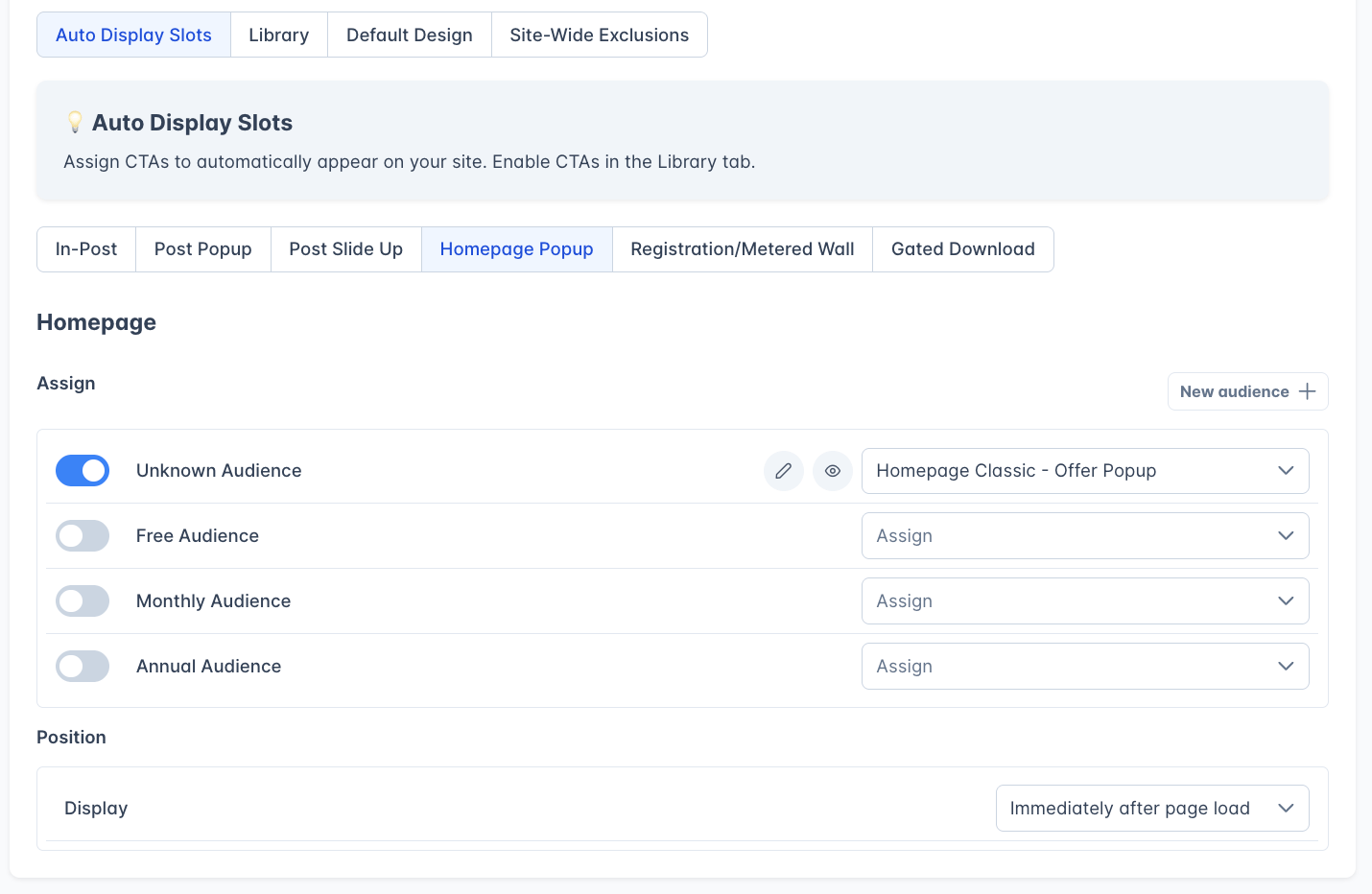
Task: Go to the Default Design tab
Action: [410, 35]
